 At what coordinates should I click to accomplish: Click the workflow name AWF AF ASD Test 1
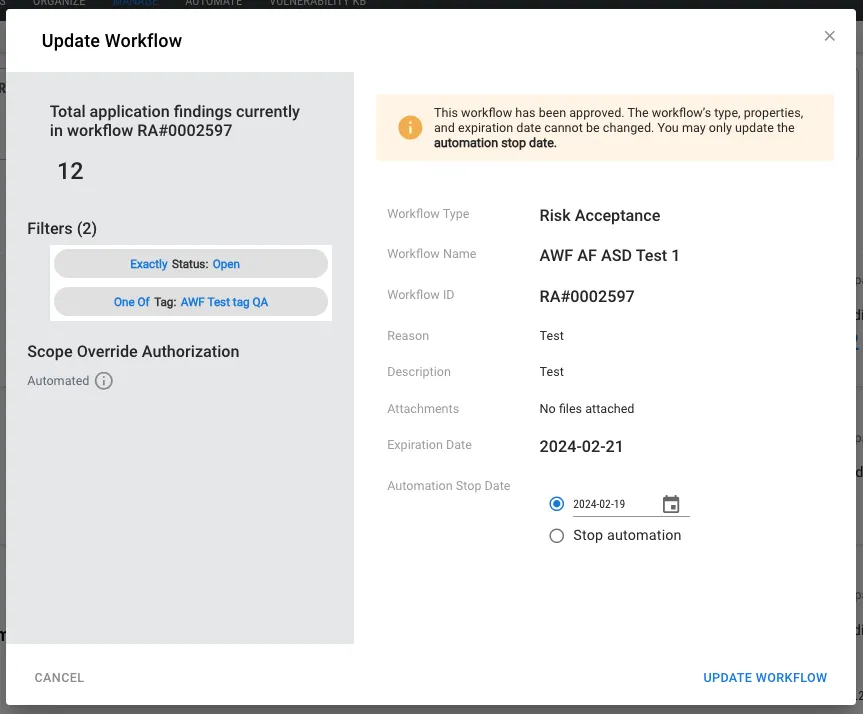pyautogui.click(x=609, y=255)
